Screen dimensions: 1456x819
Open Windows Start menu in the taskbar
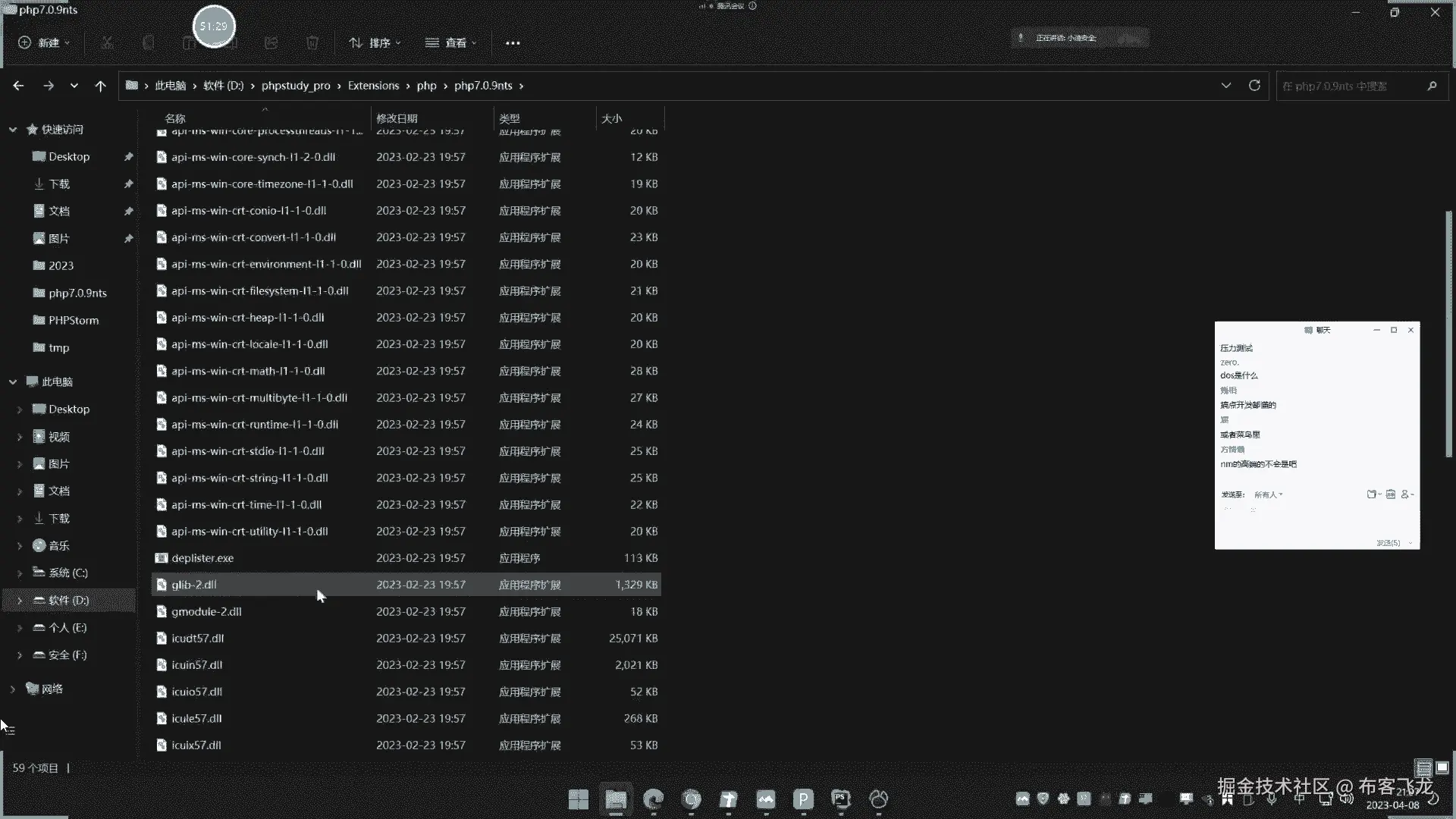tap(579, 799)
